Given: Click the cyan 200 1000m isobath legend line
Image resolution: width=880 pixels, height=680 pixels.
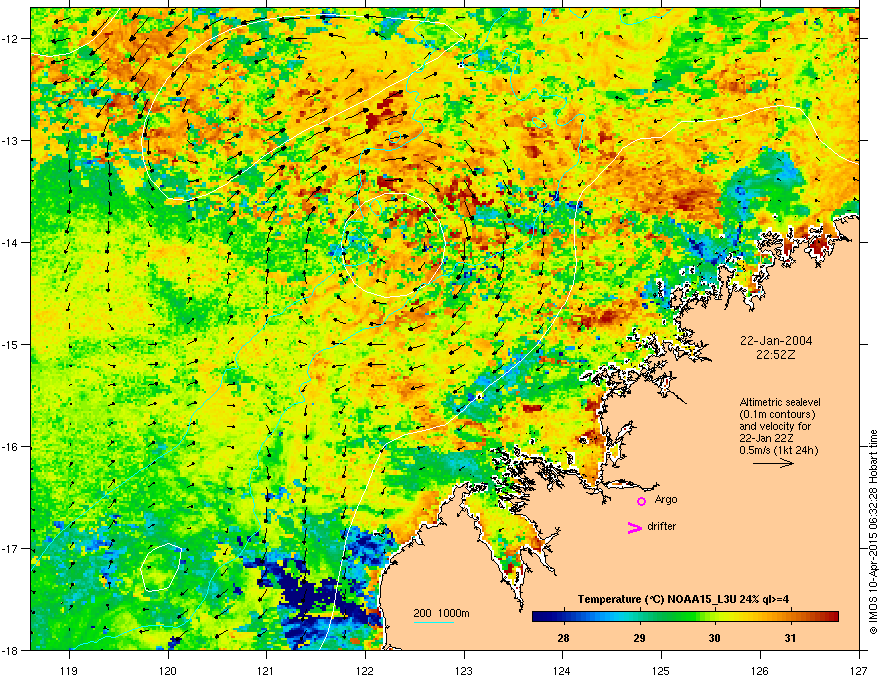Looking at the screenshot, I should tap(434, 622).
